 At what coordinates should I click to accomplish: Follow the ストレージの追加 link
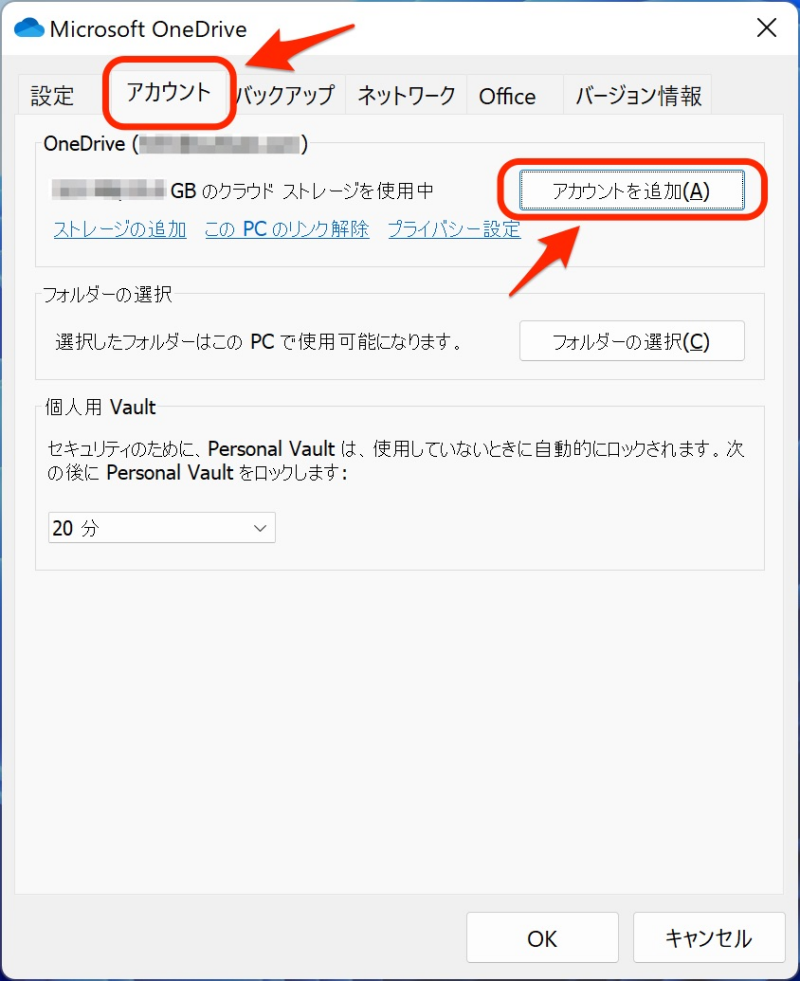click(120, 230)
